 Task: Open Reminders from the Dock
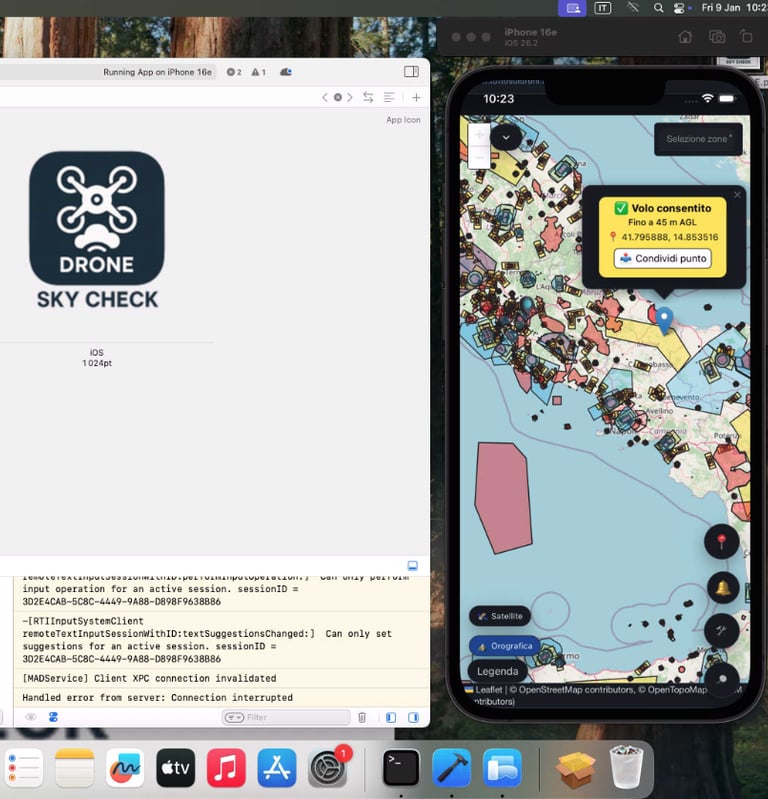pyautogui.click(x=24, y=768)
